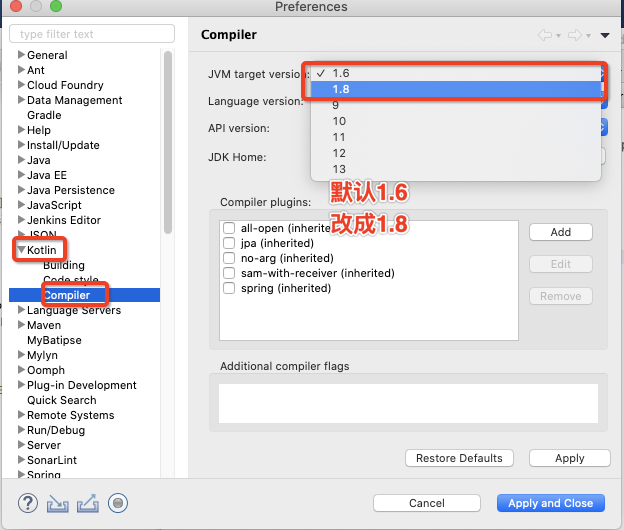Click the export preferences icon
The image size is (624, 530).
pos(88,503)
